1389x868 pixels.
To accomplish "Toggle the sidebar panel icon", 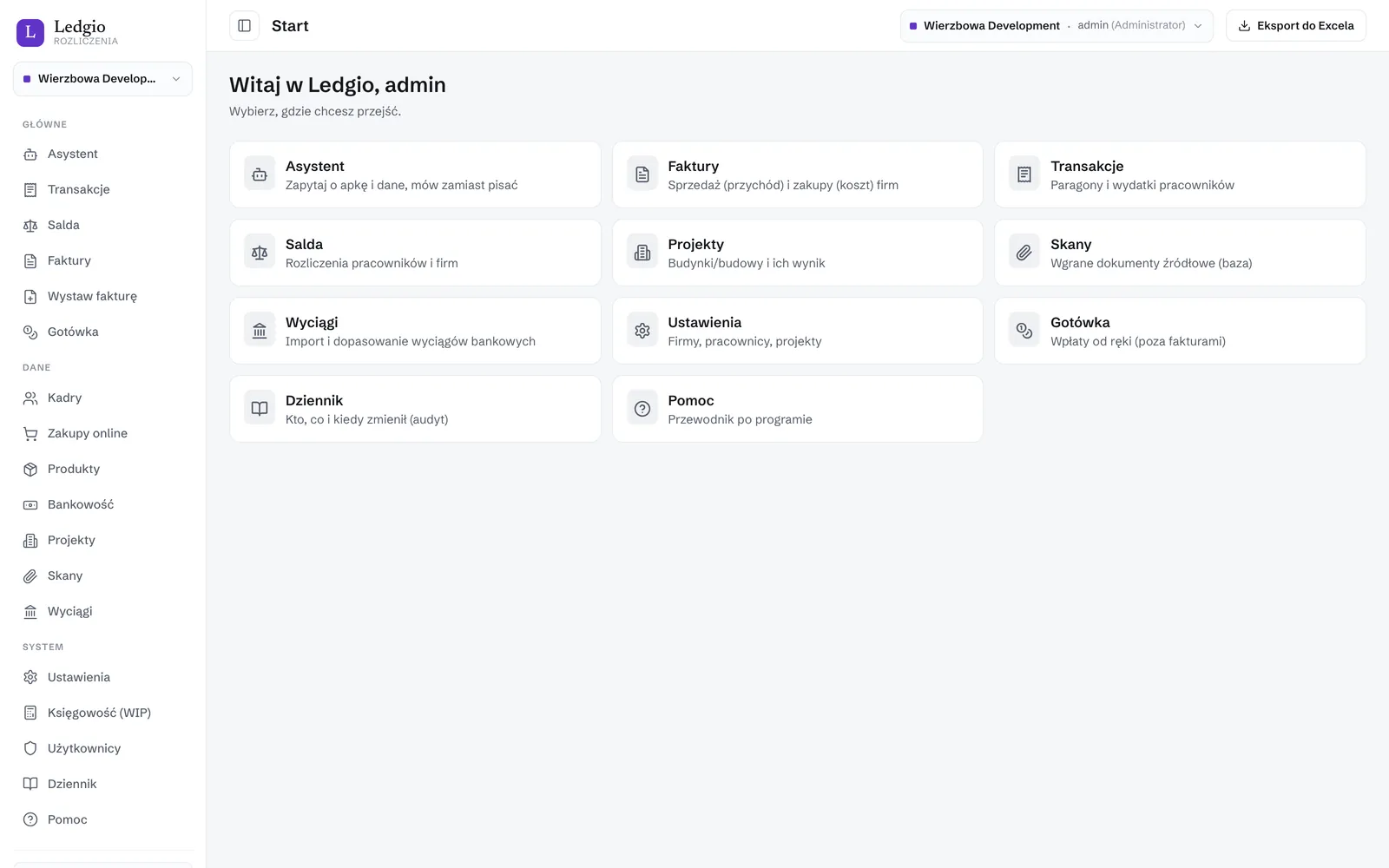I will click(245, 26).
